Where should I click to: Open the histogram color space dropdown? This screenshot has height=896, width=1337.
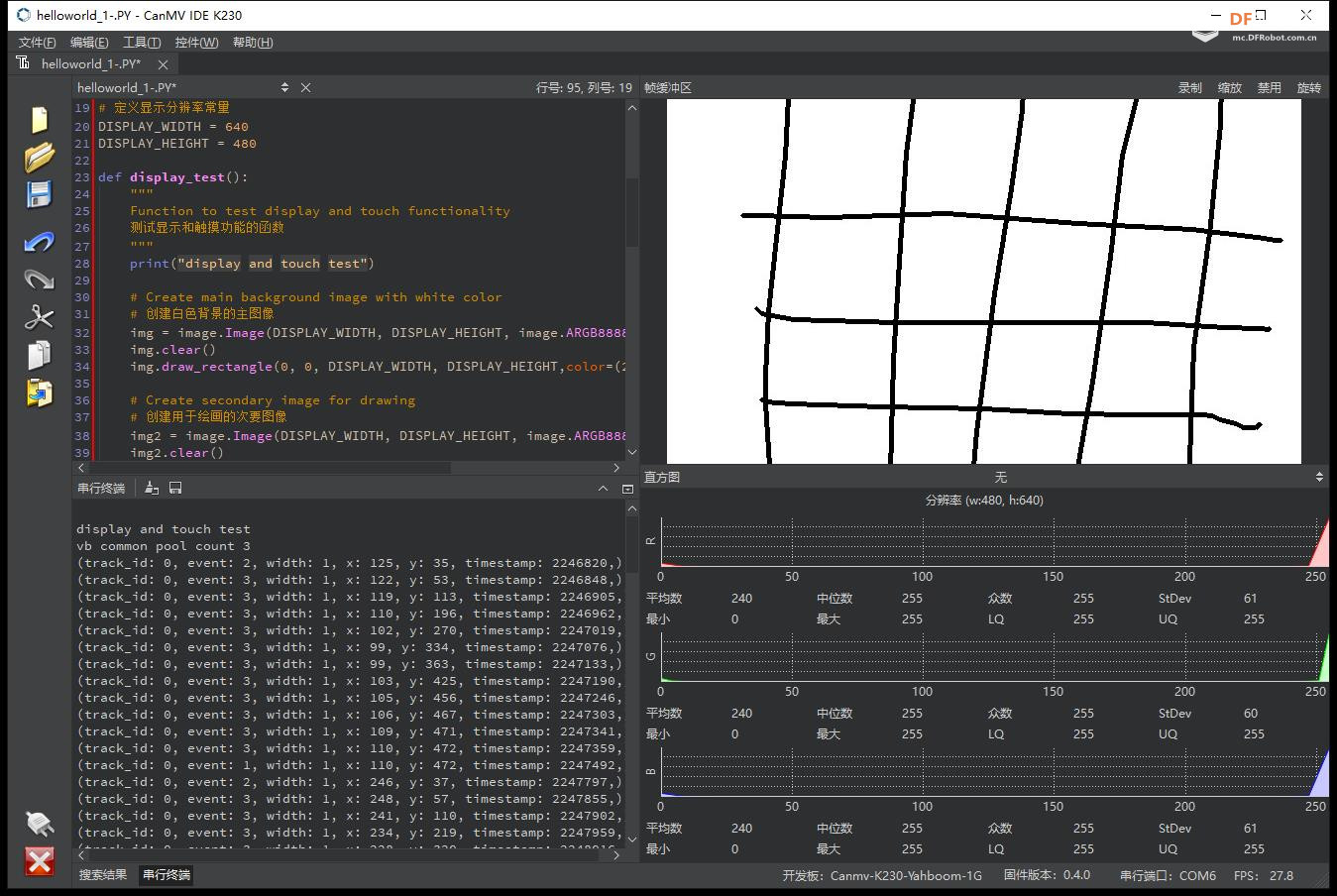click(x=1001, y=477)
